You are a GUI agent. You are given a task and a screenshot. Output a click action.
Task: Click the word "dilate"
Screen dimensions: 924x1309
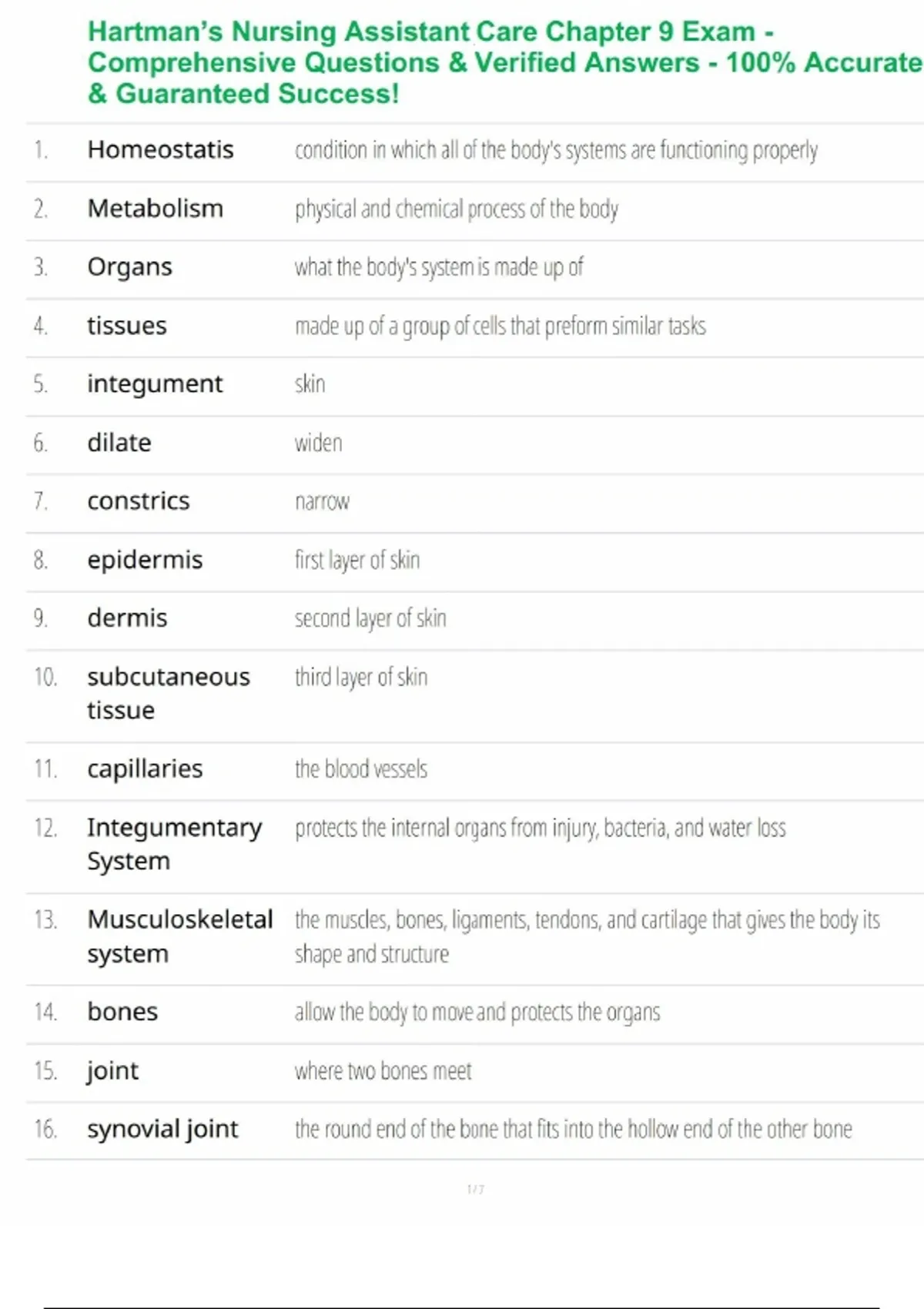(x=119, y=443)
